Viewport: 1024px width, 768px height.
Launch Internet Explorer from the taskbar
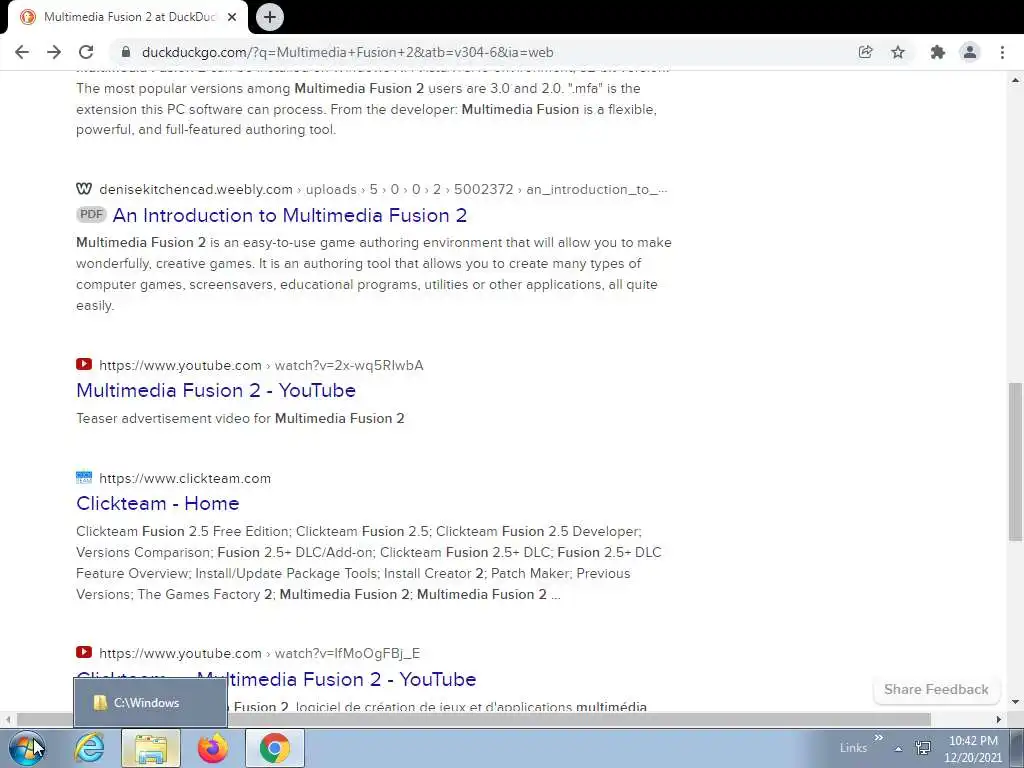point(89,748)
